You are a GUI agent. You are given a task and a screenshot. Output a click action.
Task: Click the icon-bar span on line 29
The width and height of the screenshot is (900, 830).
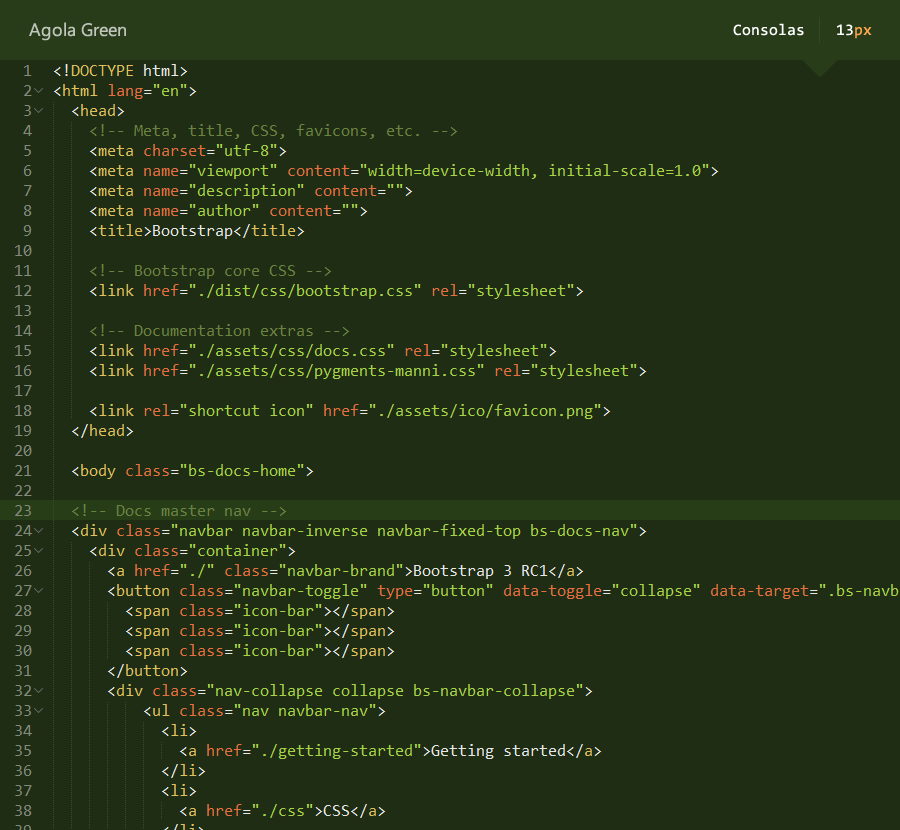coord(259,631)
